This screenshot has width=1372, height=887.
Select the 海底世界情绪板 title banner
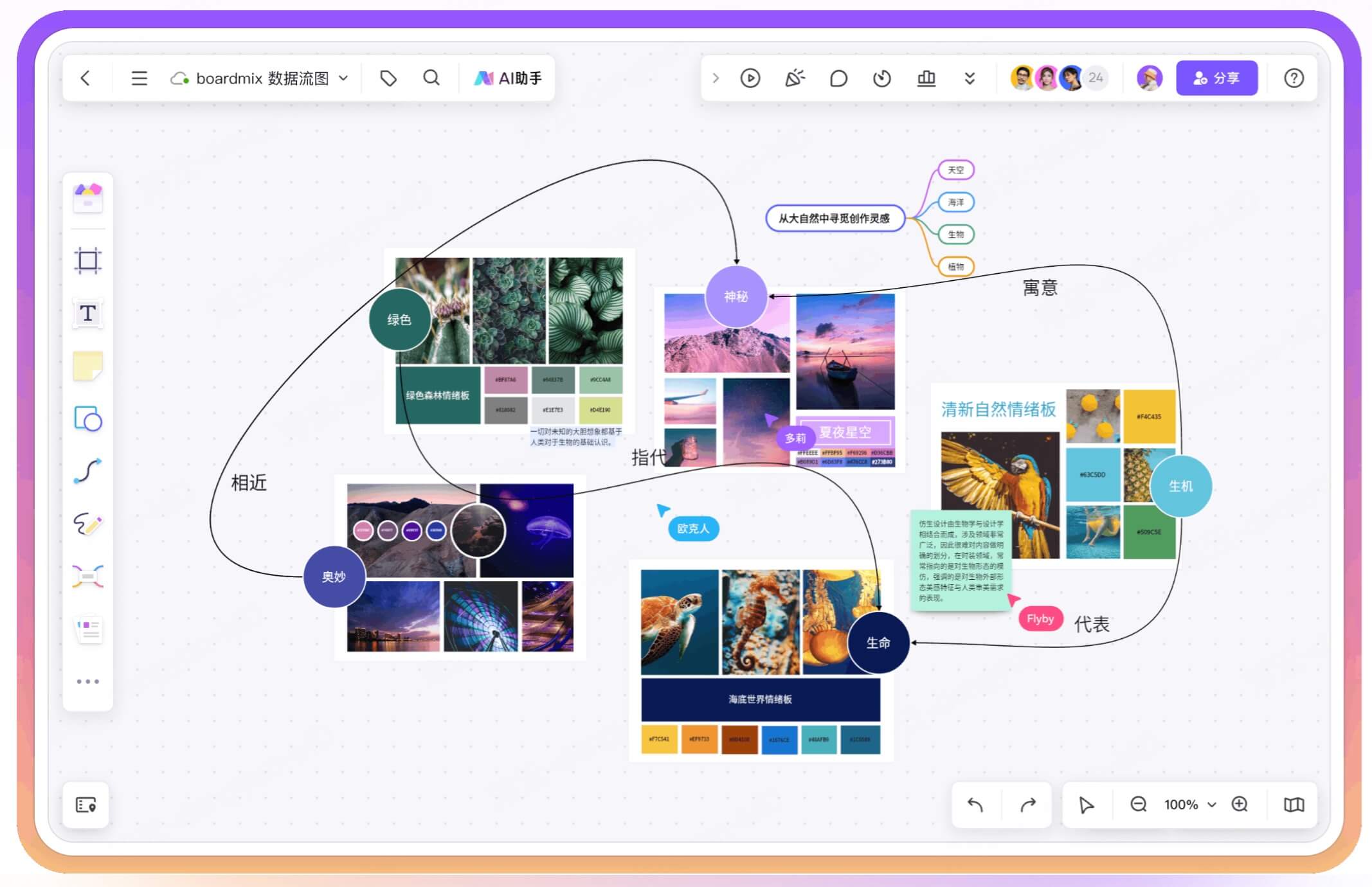[x=761, y=699]
